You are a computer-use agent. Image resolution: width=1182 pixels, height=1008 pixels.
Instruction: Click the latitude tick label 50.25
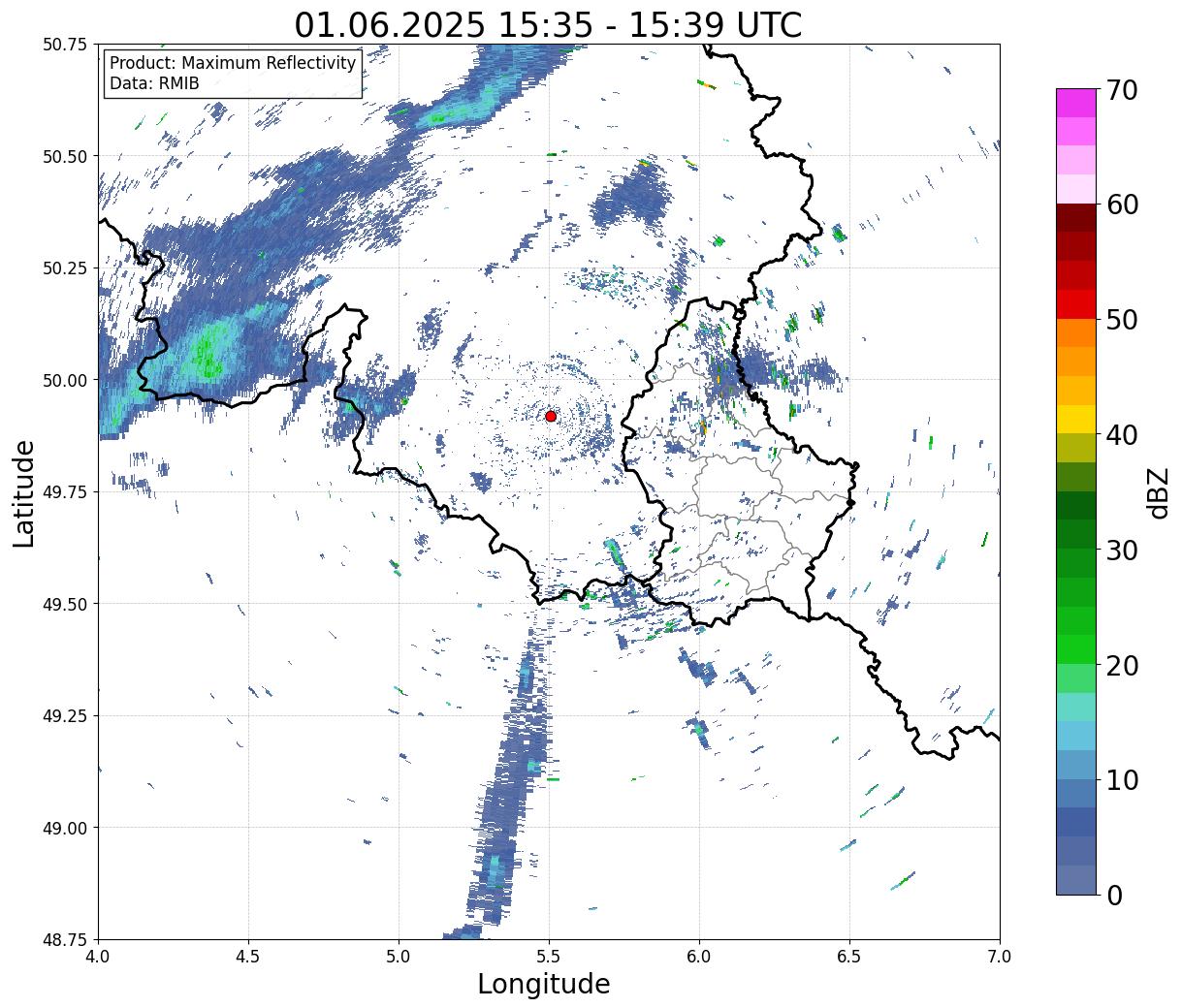point(65,268)
